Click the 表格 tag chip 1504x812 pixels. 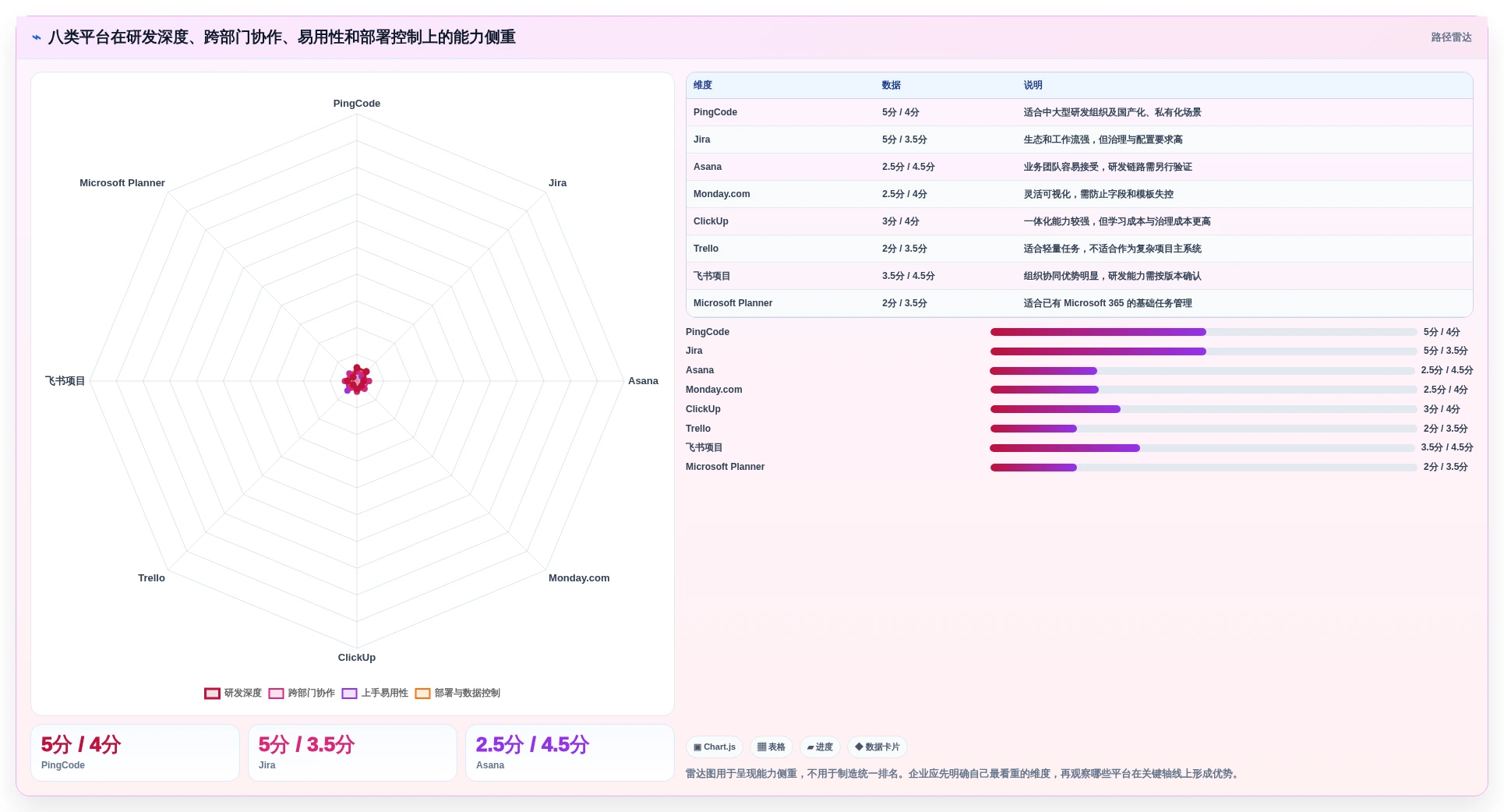click(x=771, y=747)
